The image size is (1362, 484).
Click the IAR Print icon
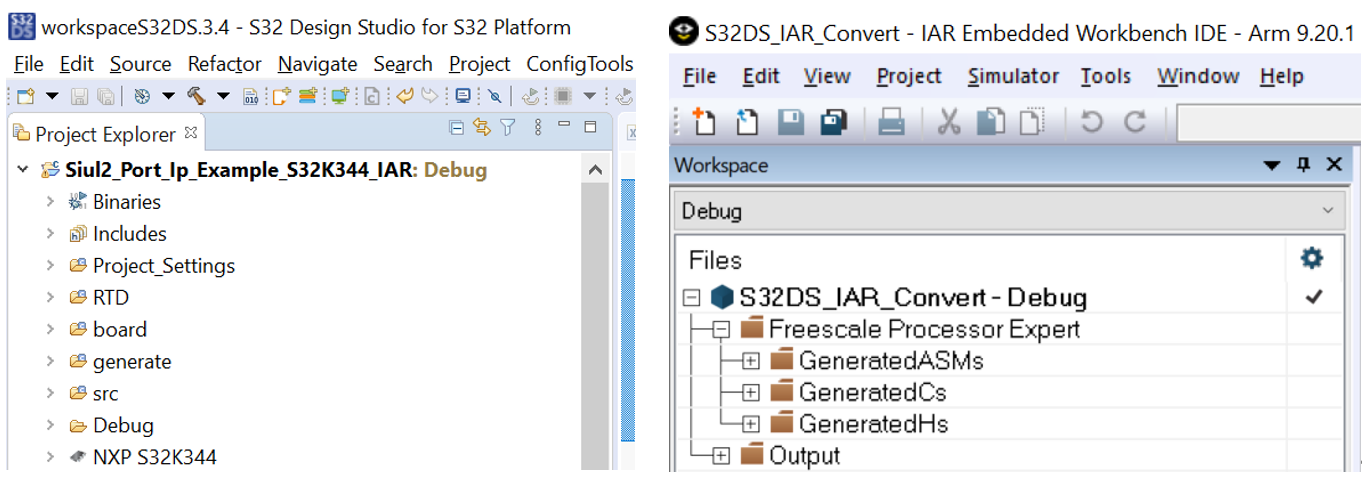(891, 122)
